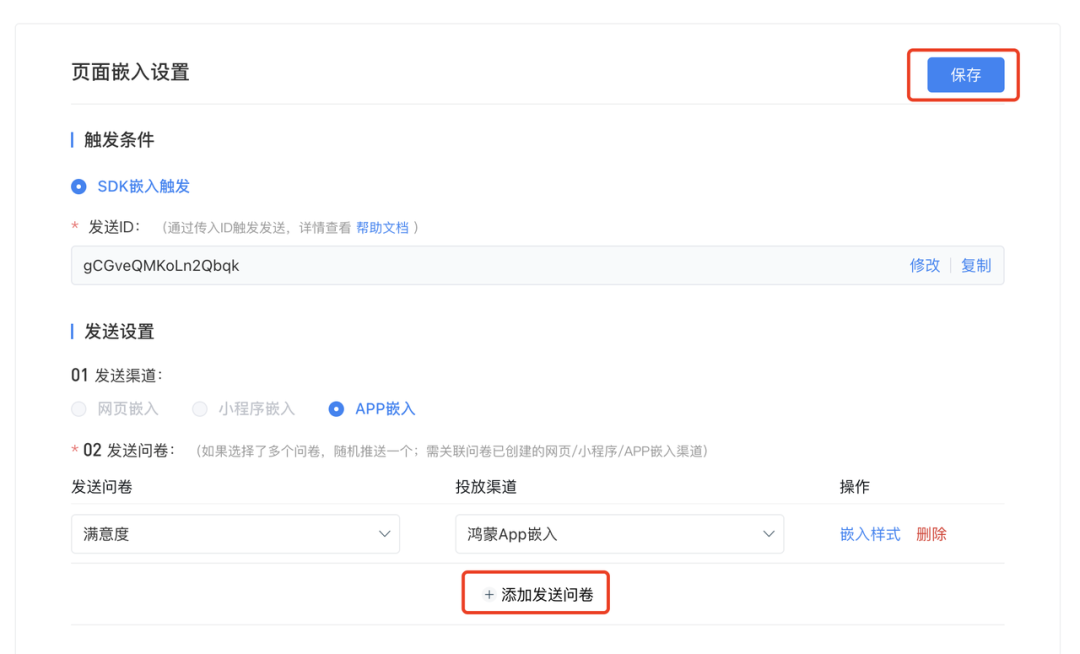The image size is (1080, 654).
Task: Open 嵌入样式 for the 满意度 row
Action: (x=870, y=534)
